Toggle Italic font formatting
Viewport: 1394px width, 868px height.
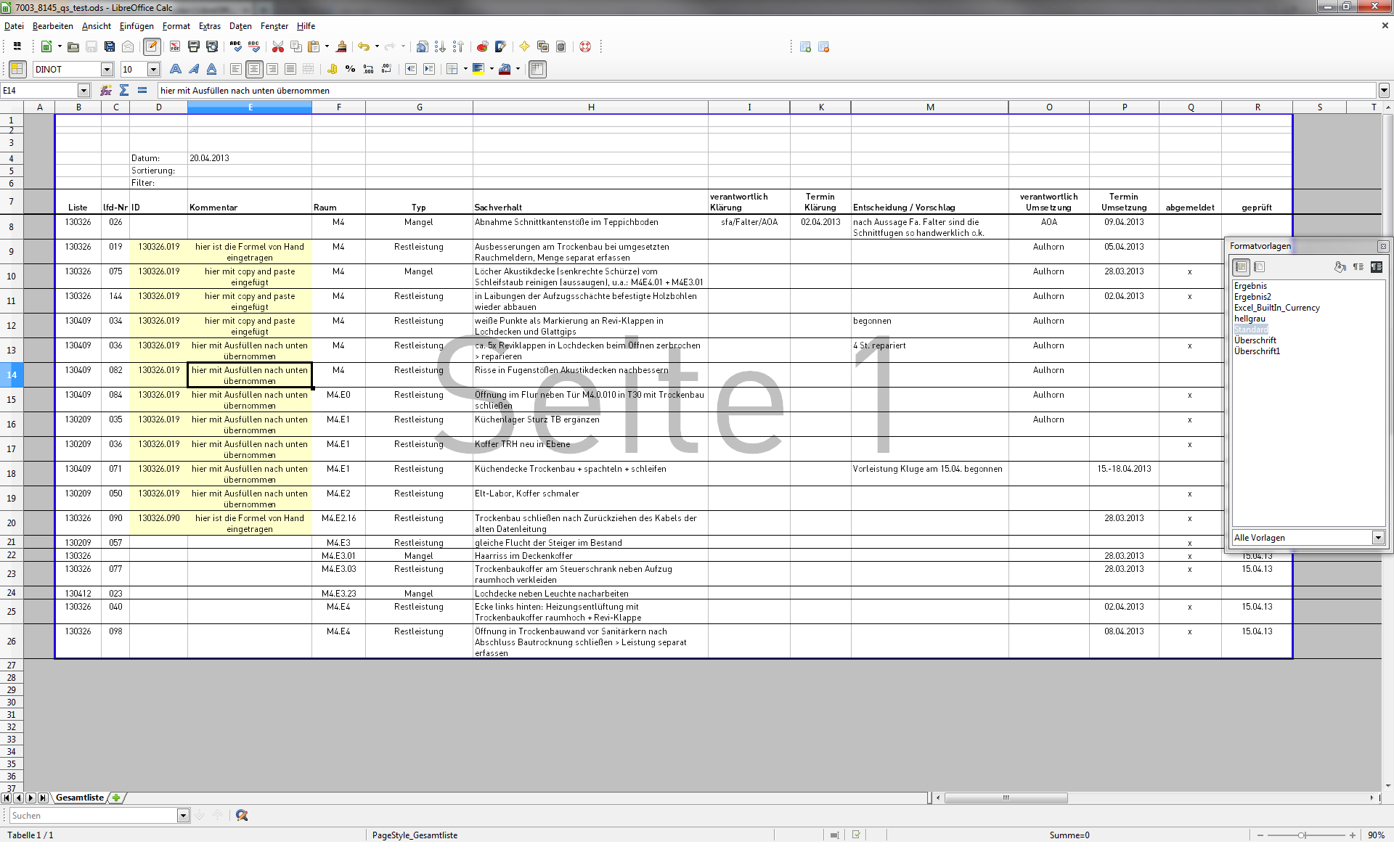(x=194, y=69)
